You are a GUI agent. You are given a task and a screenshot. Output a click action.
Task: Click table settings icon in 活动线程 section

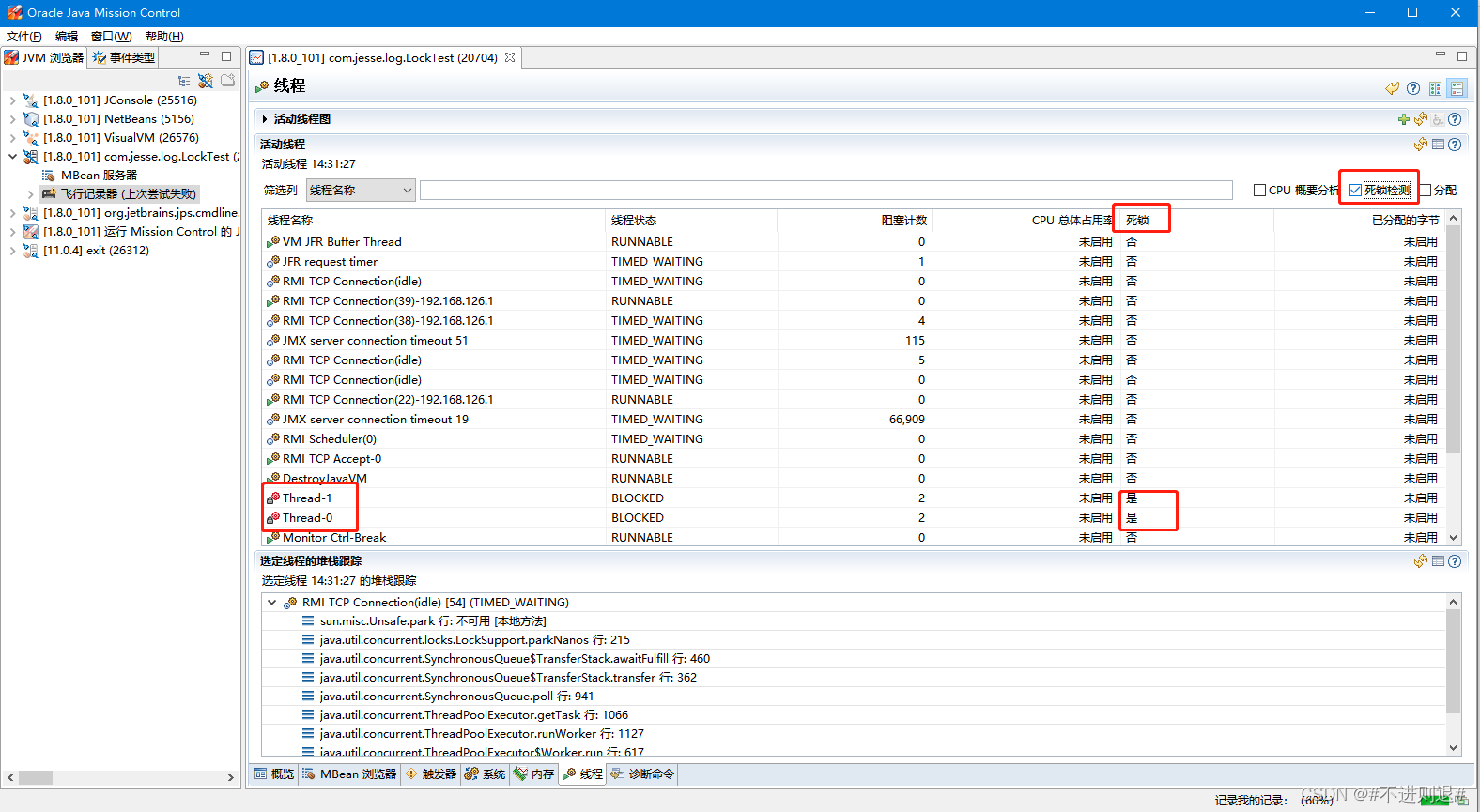tap(1438, 145)
